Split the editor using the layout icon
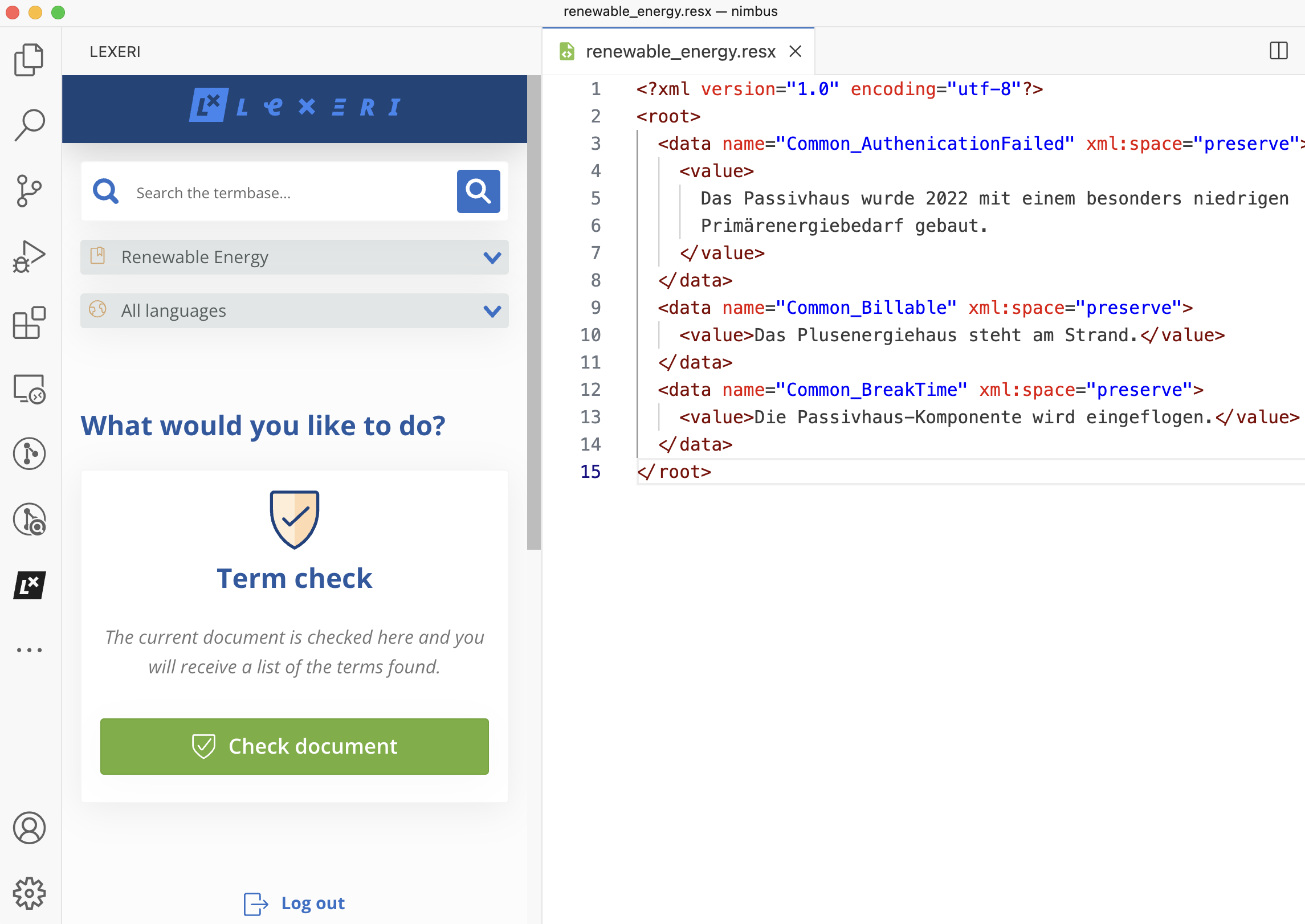The height and width of the screenshot is (924, 1305). click(1278, 51)
